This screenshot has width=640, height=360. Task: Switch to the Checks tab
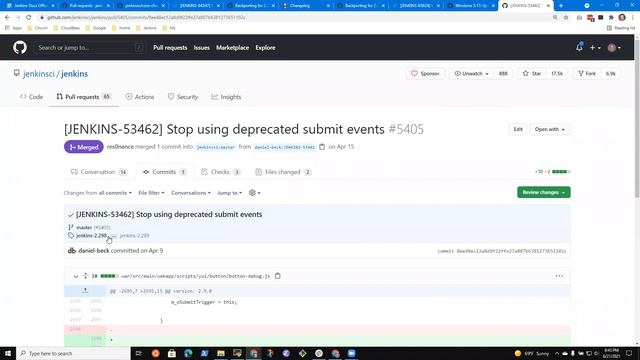click(x=221, y=172)
